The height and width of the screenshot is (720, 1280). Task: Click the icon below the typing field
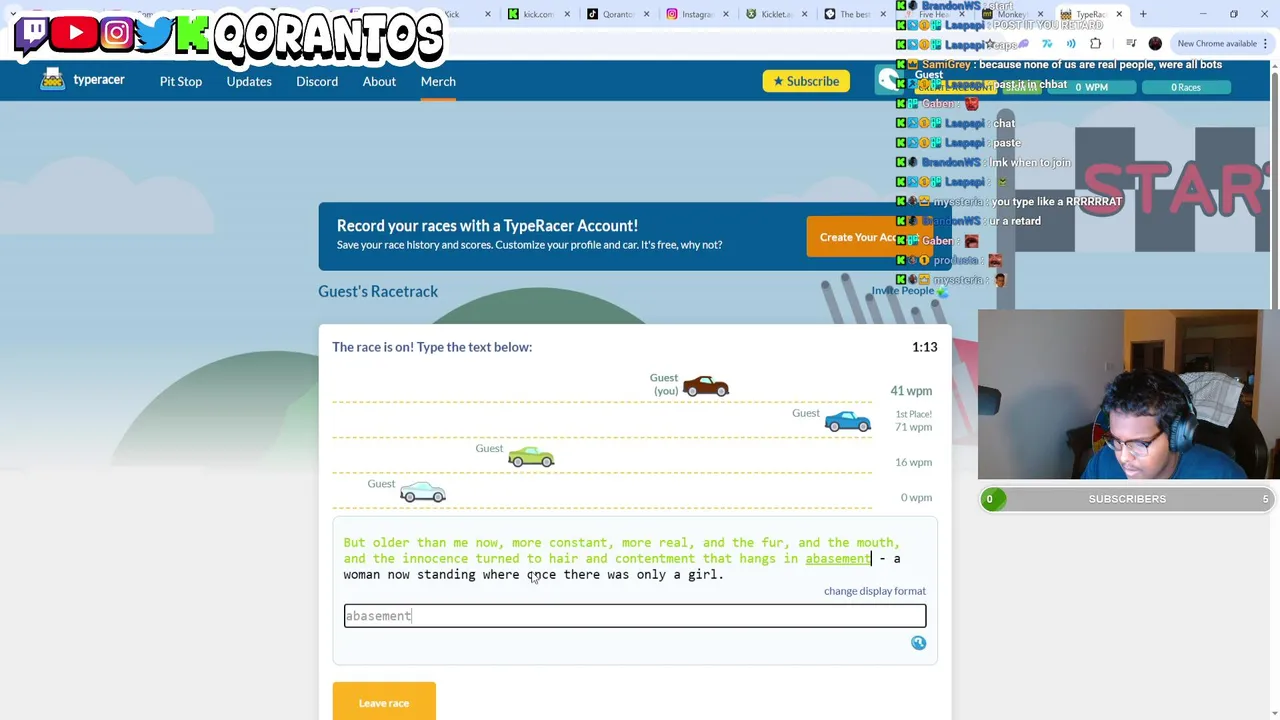click(918, 643)
